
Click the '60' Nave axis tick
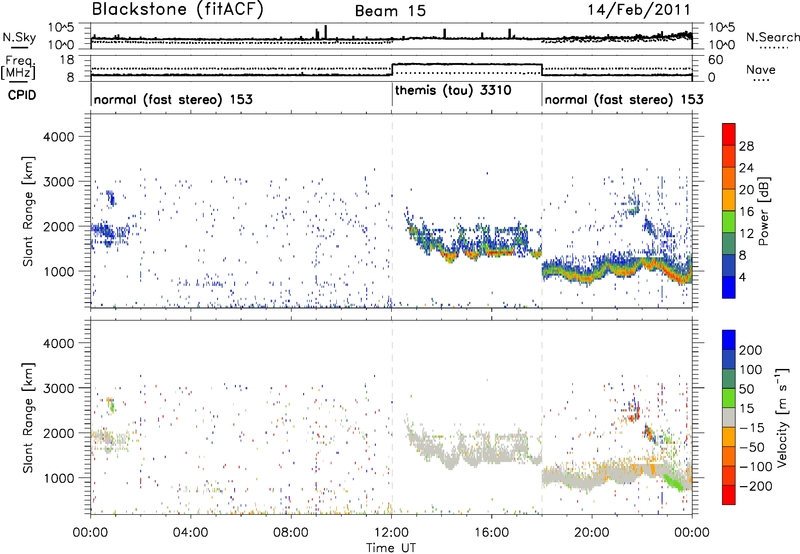tap(716, 60)
